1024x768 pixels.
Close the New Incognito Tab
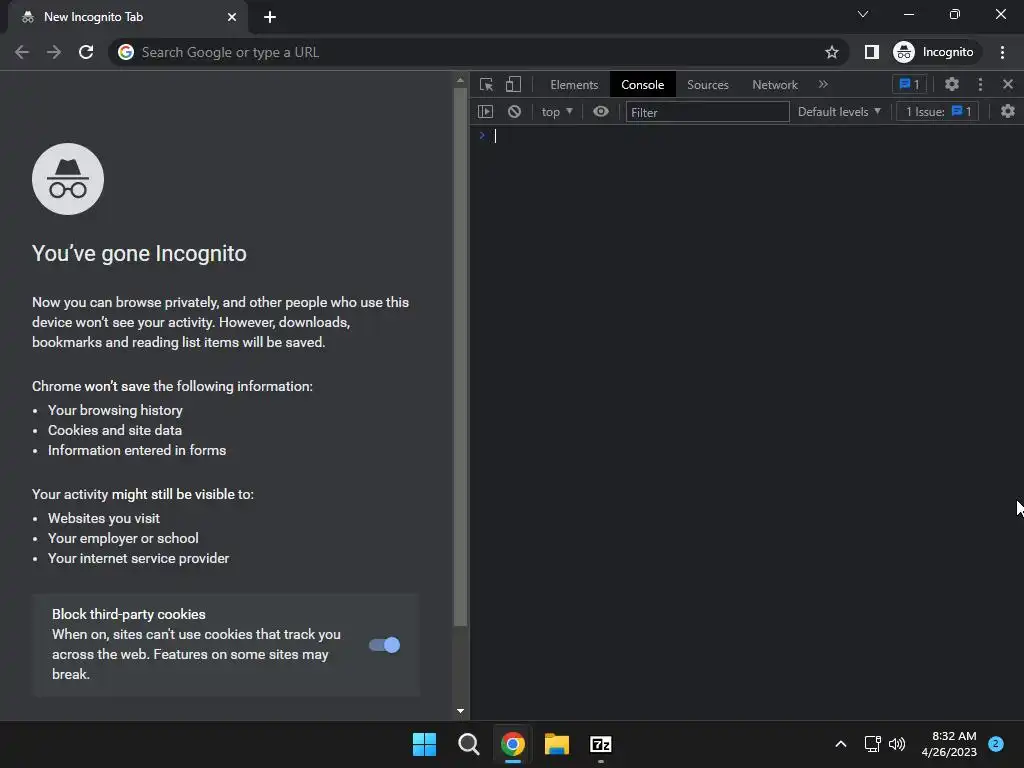click(x=232, y=17)
